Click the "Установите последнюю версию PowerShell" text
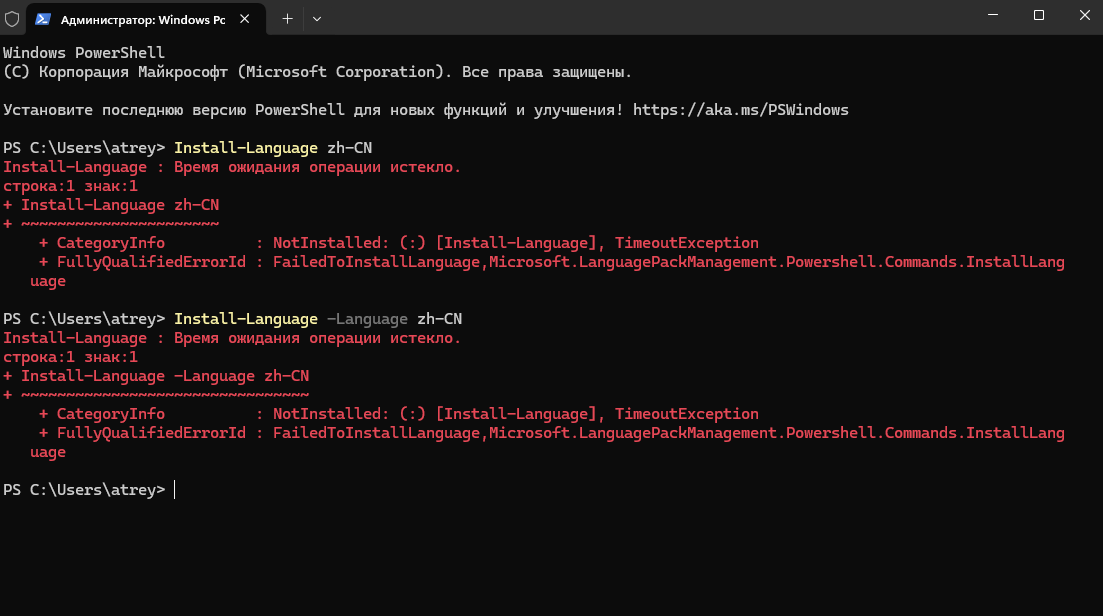1103x616 pixels. [174, 110]
